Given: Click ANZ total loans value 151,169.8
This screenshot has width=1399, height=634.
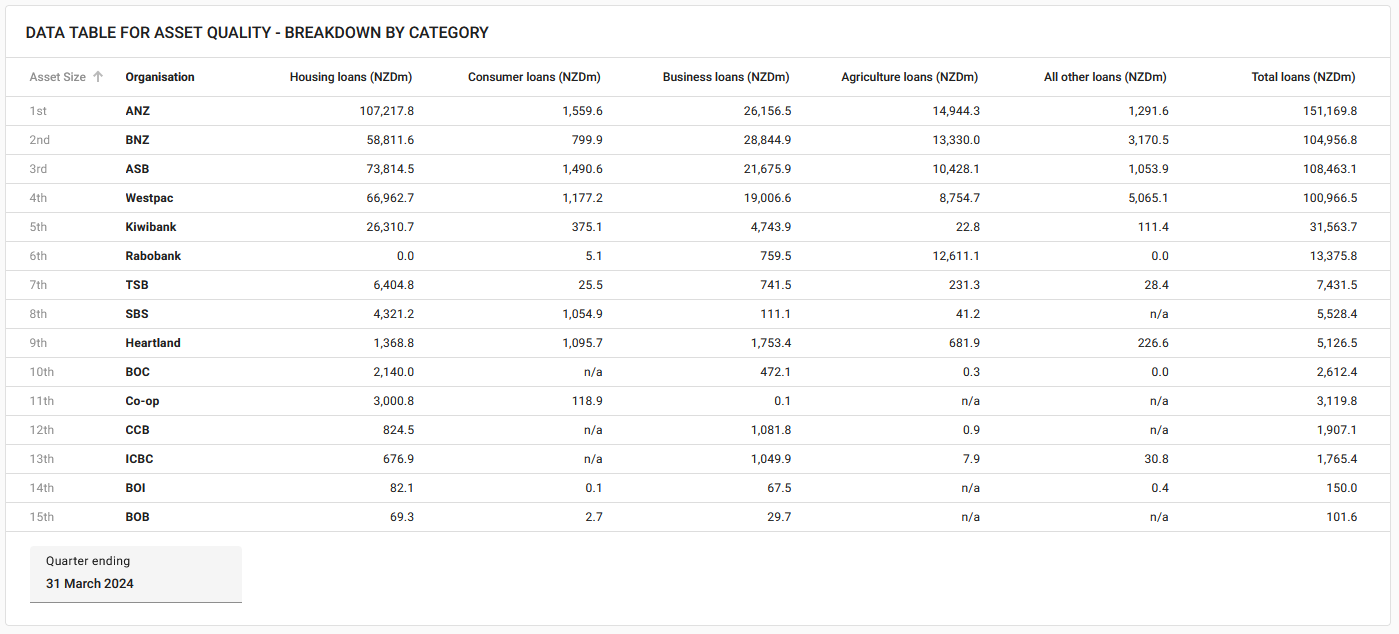Looking at the screenshot, I should click(x=1326, y=111).
